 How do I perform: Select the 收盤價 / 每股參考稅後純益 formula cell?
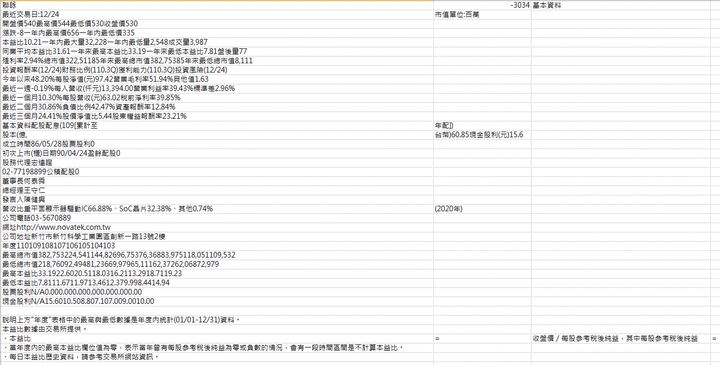[x=621, y=338]
